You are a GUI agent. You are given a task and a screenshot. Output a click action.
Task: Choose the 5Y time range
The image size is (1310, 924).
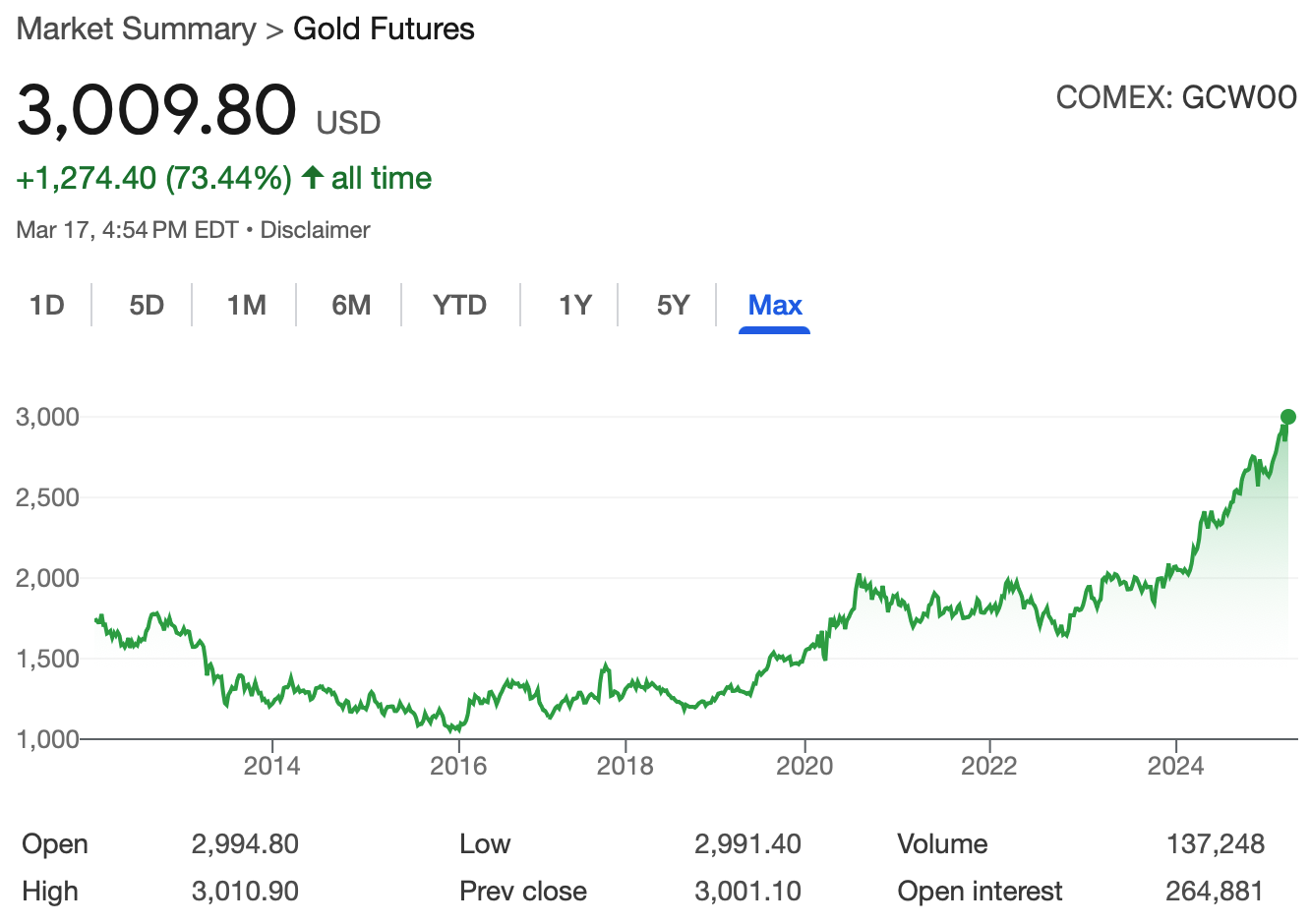click(673, 306)
